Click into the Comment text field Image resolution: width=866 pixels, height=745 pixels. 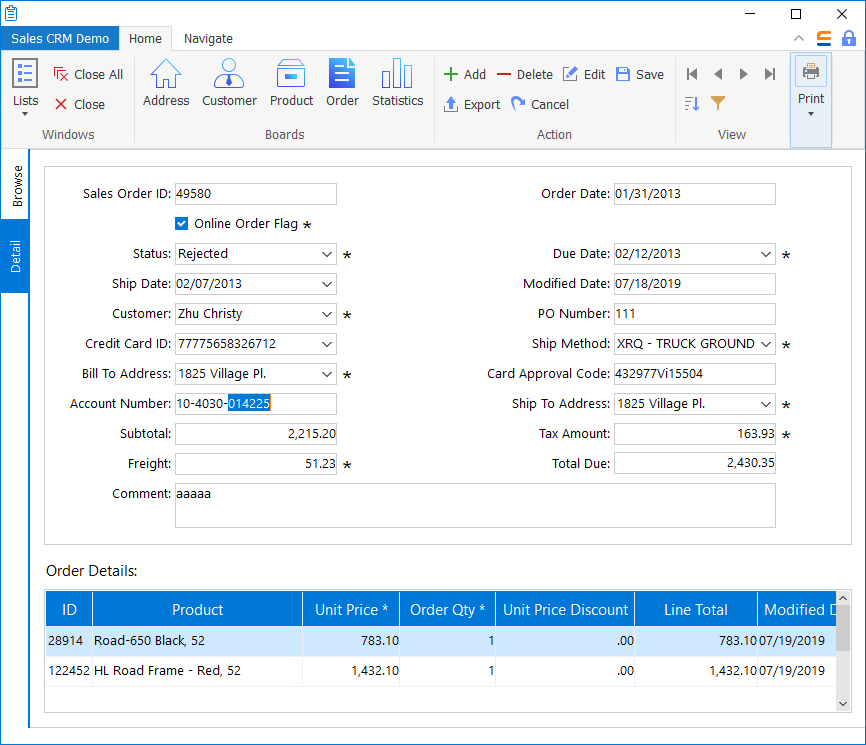pyautogui.click(x=475, y=505)
